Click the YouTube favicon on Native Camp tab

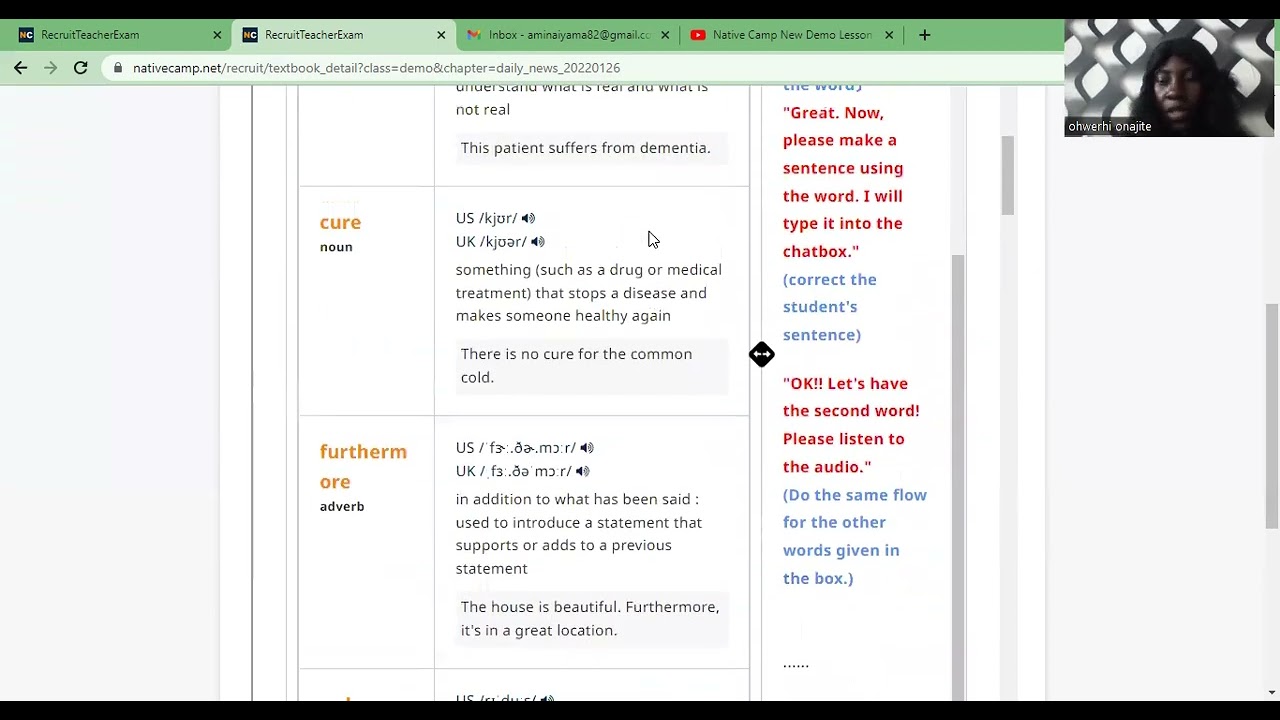(698, 35)
